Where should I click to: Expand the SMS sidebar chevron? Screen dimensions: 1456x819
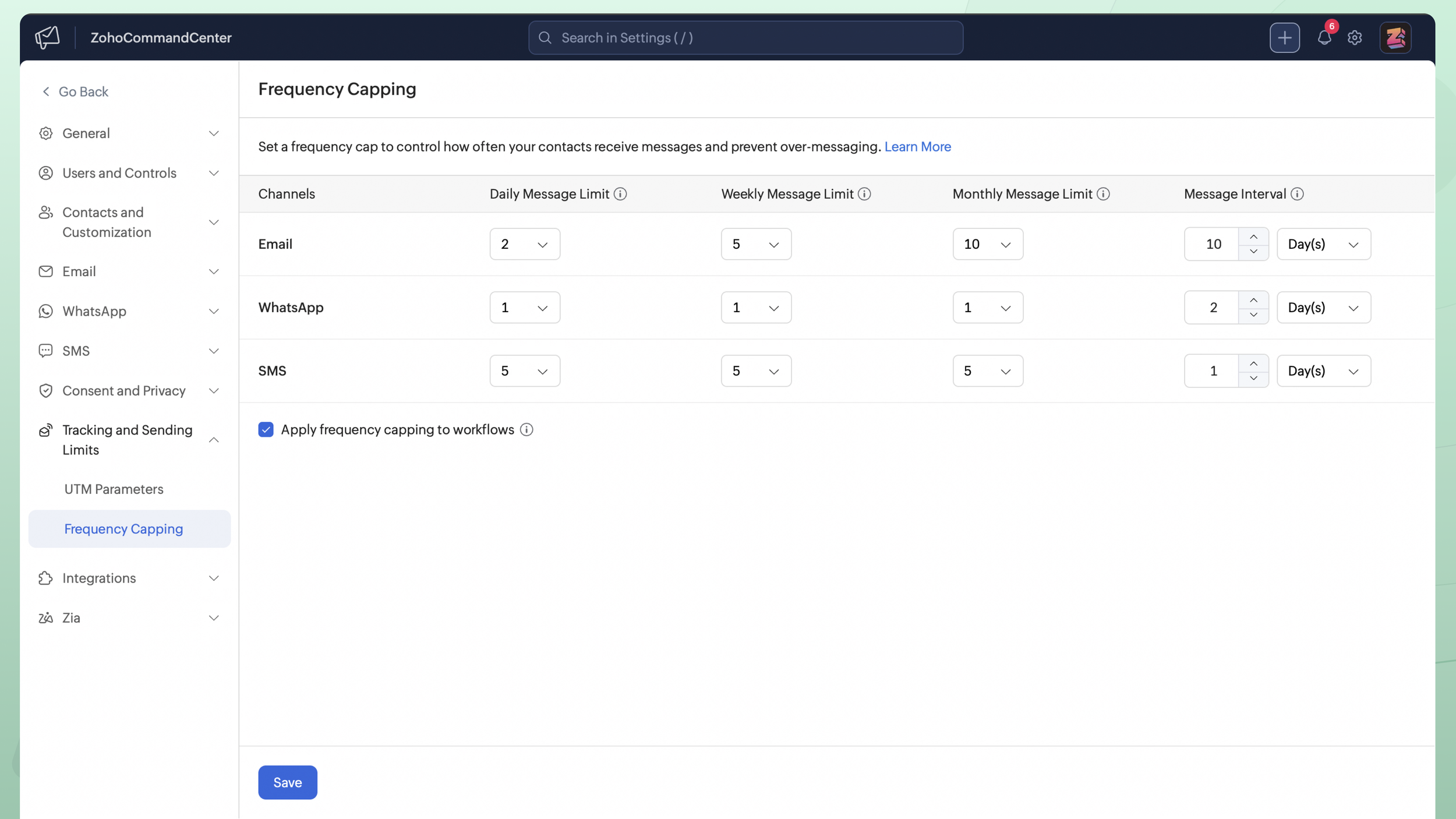[x=214, y=351]
